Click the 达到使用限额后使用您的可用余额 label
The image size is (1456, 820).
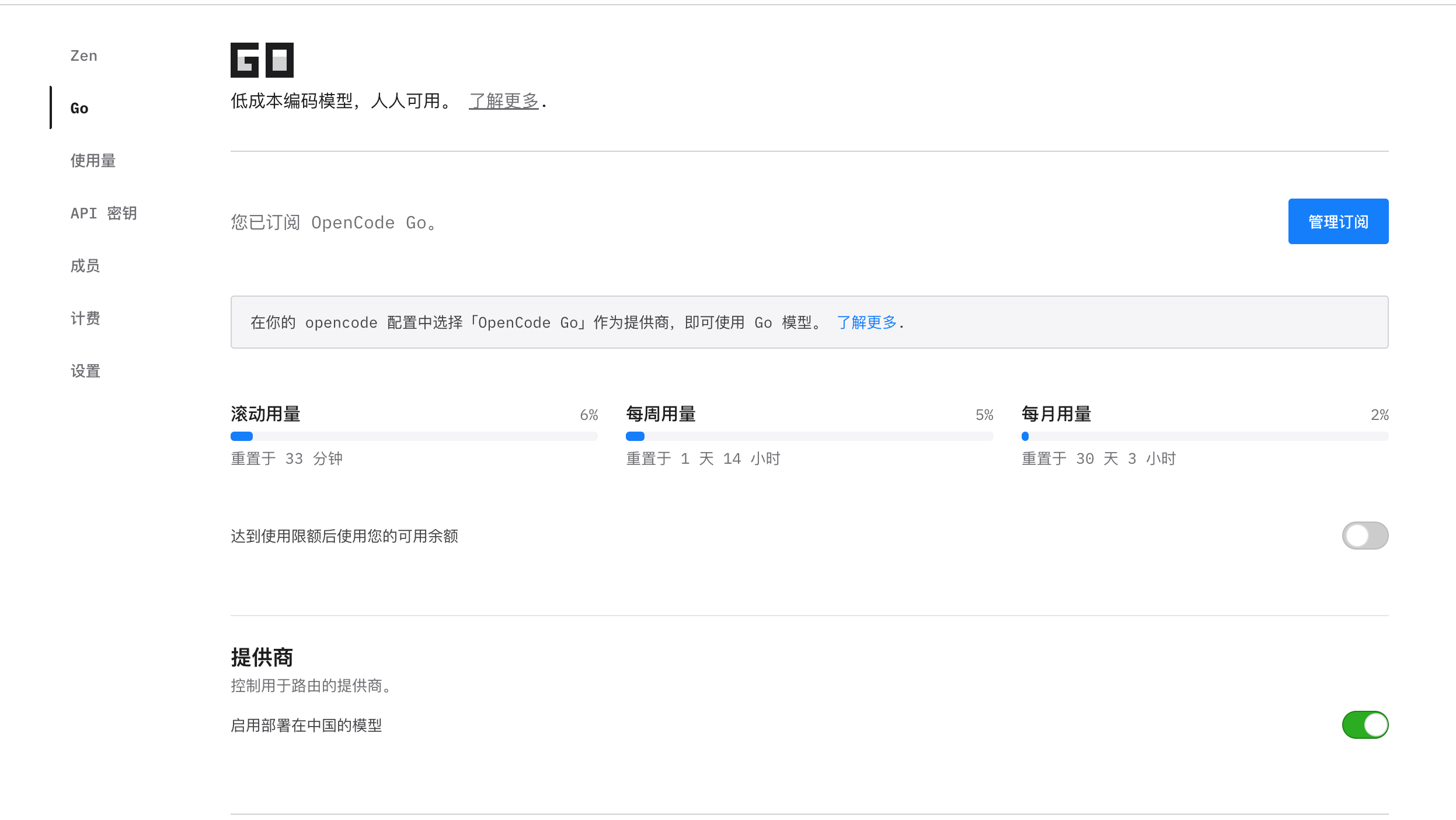tap(344, 536)
